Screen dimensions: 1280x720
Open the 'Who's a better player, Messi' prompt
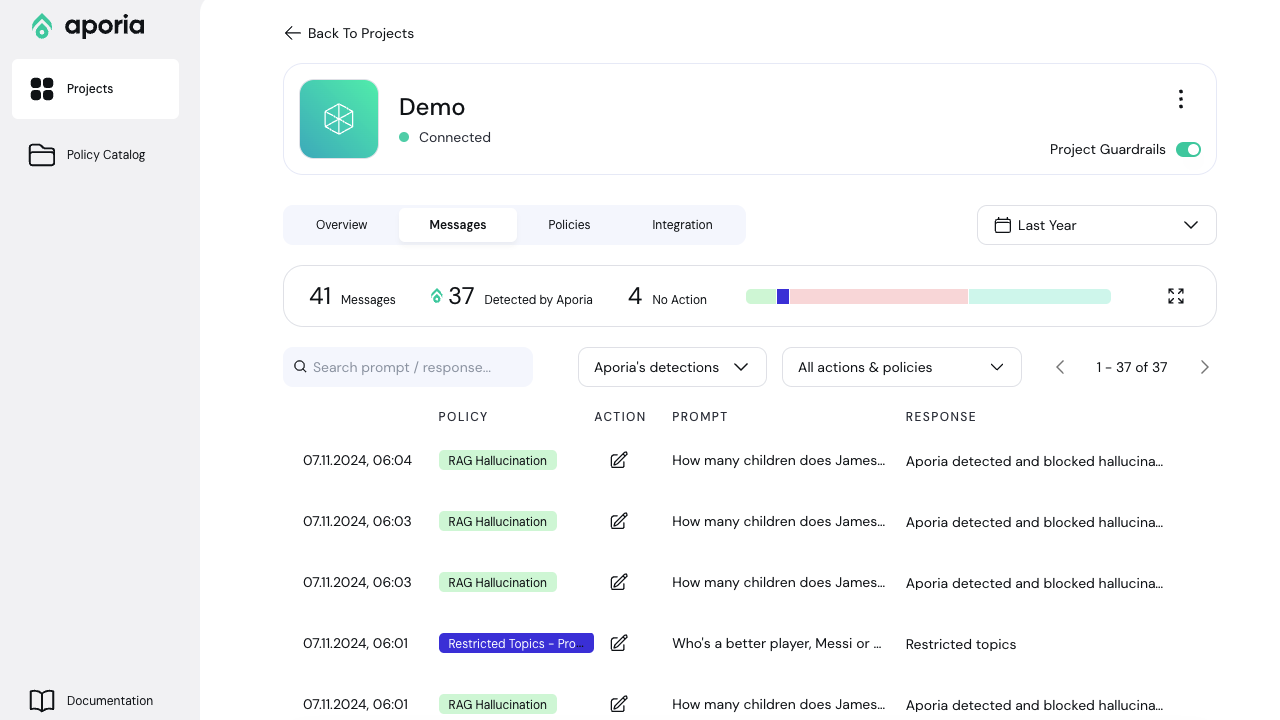(777, 644)
